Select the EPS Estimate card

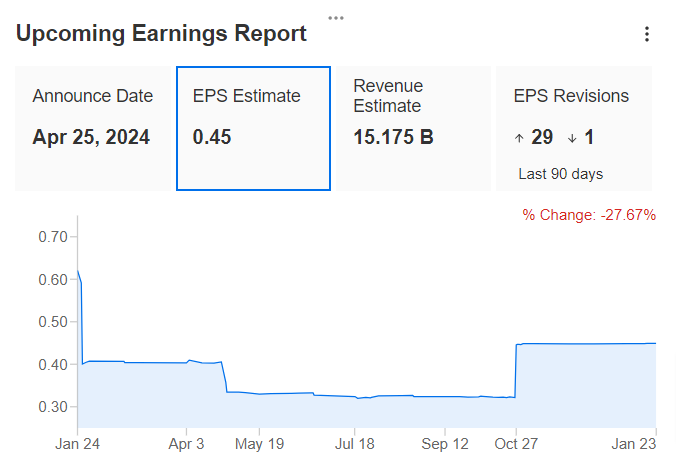[x=254, y=128]
